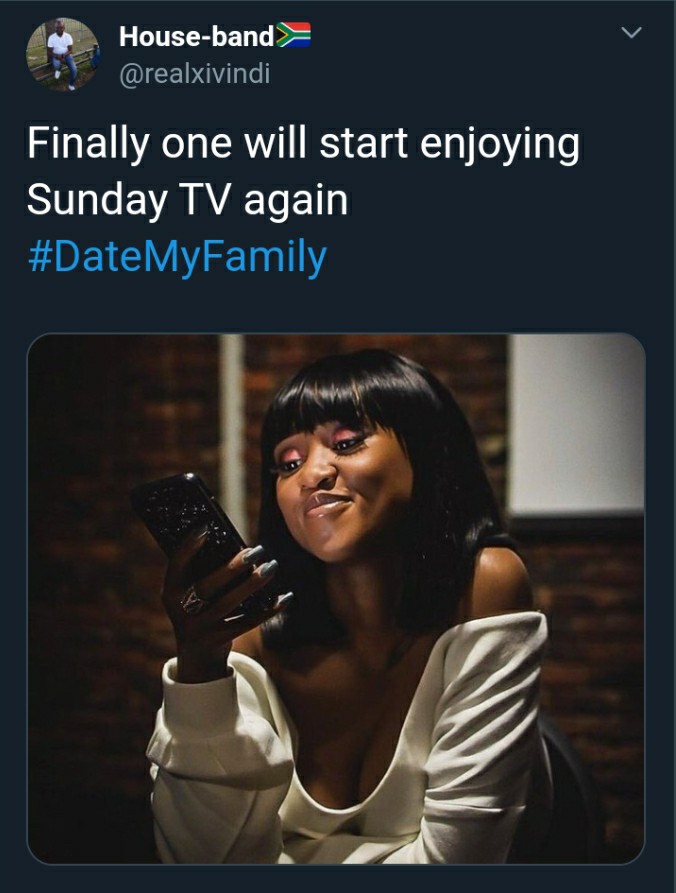Image resolution: width=676 pixels, height=893 pixels.
Task: Click the word 'TV' in the tweet
Action: (x=206, y=201)
